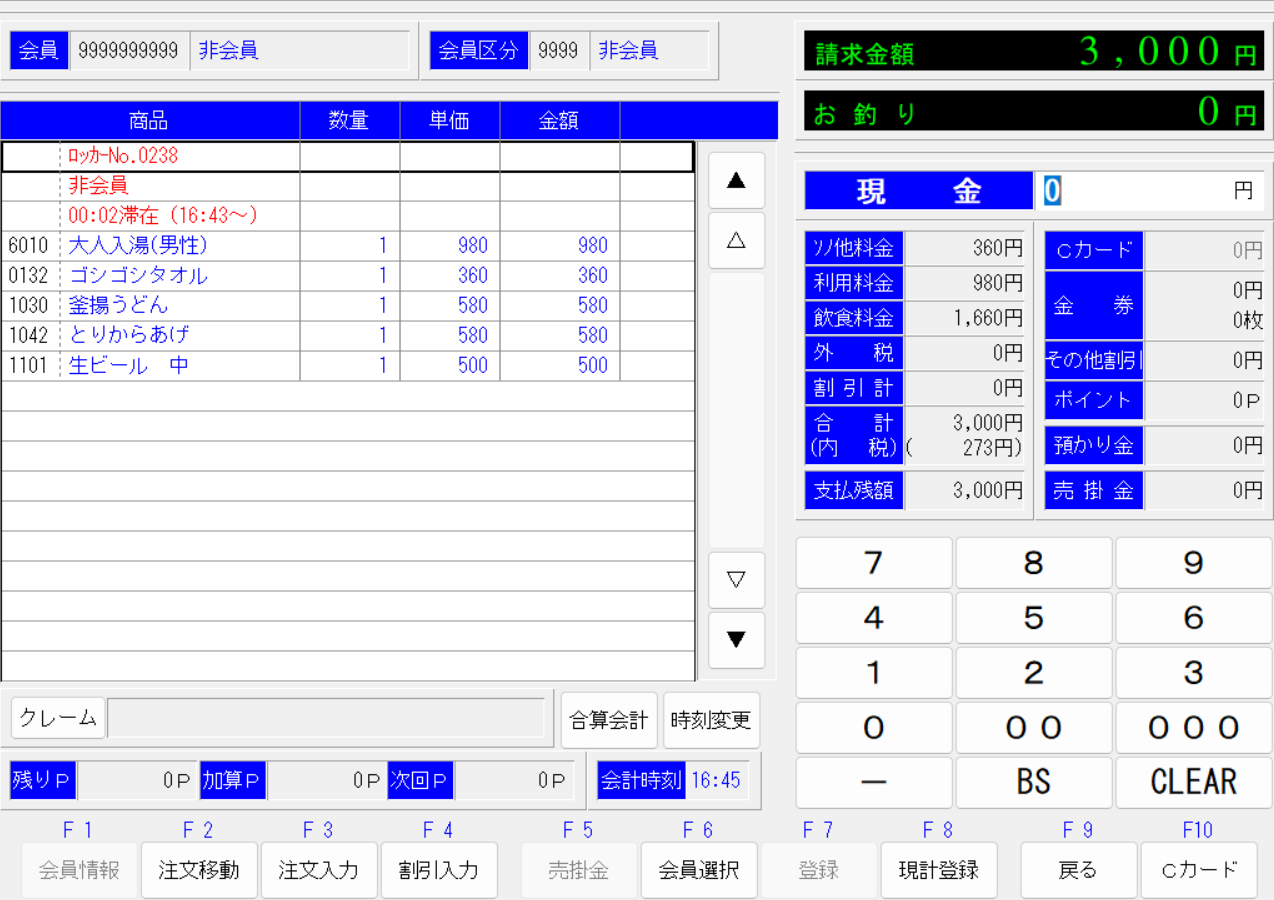Image resolution: width=1274 pixels, height=900 pixels.
Task: Click the 請求金額 3,000円 display
Action: (x=1034, y=51)
